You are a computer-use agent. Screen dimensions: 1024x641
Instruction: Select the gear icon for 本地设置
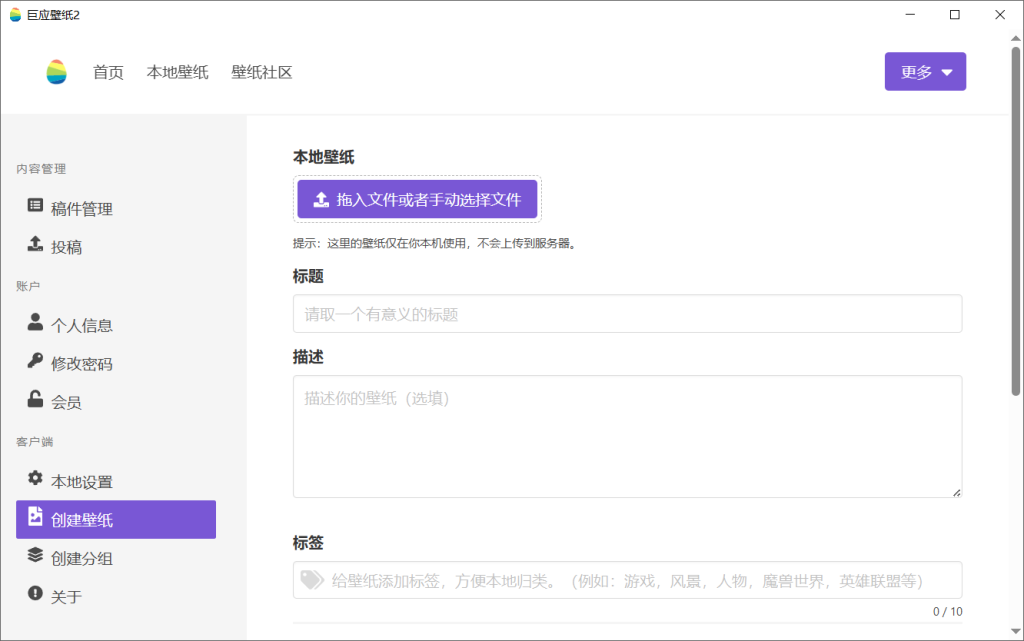pos(34,480)
